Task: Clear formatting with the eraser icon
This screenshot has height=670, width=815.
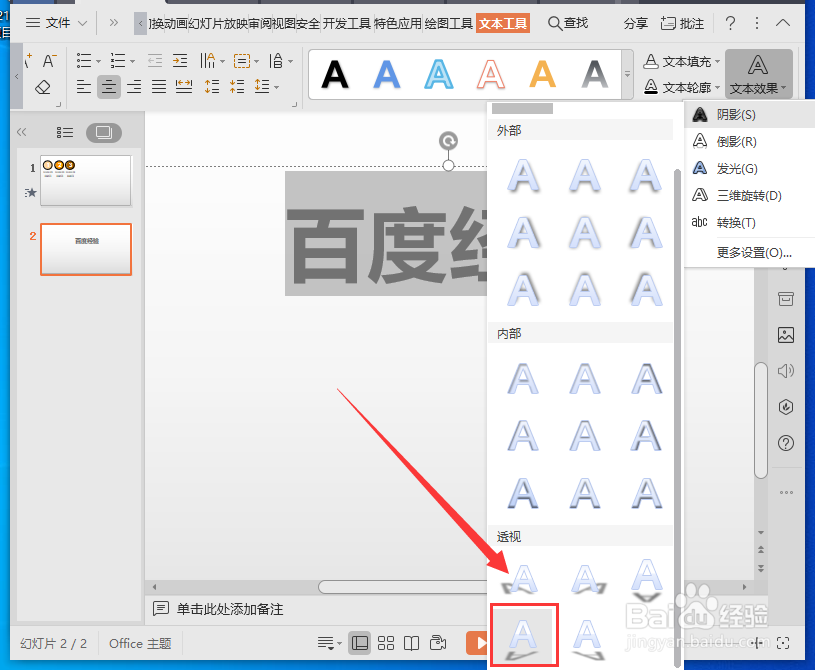Action: (43, 87)
